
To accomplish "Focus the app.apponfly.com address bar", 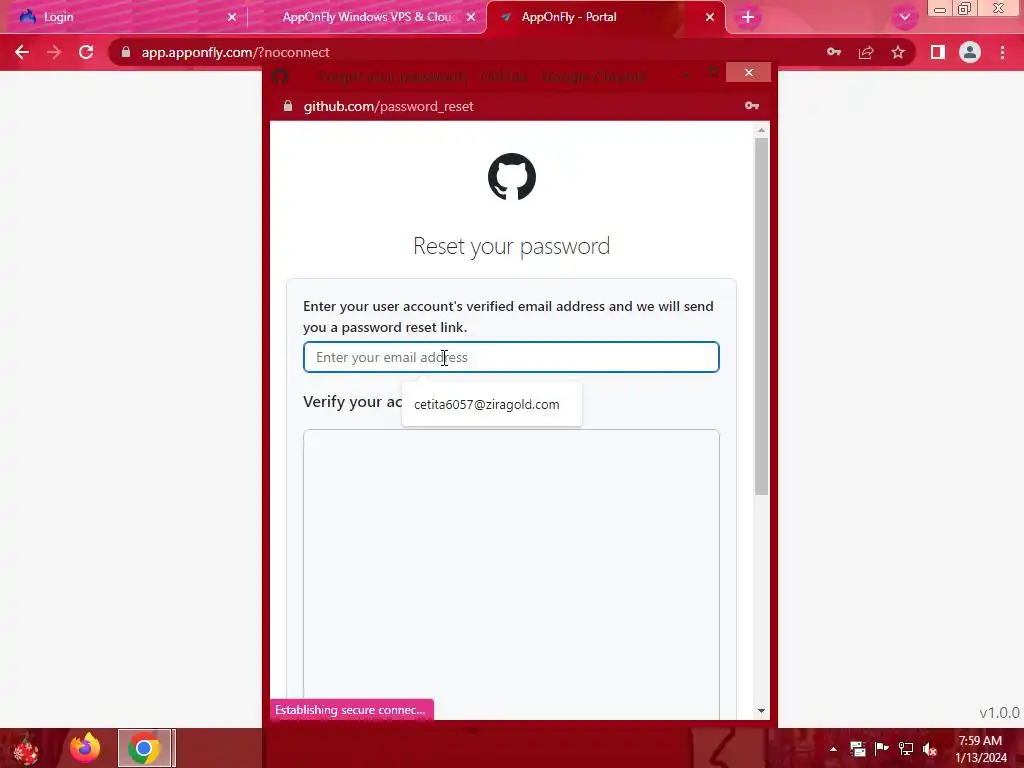I will 470,52.
